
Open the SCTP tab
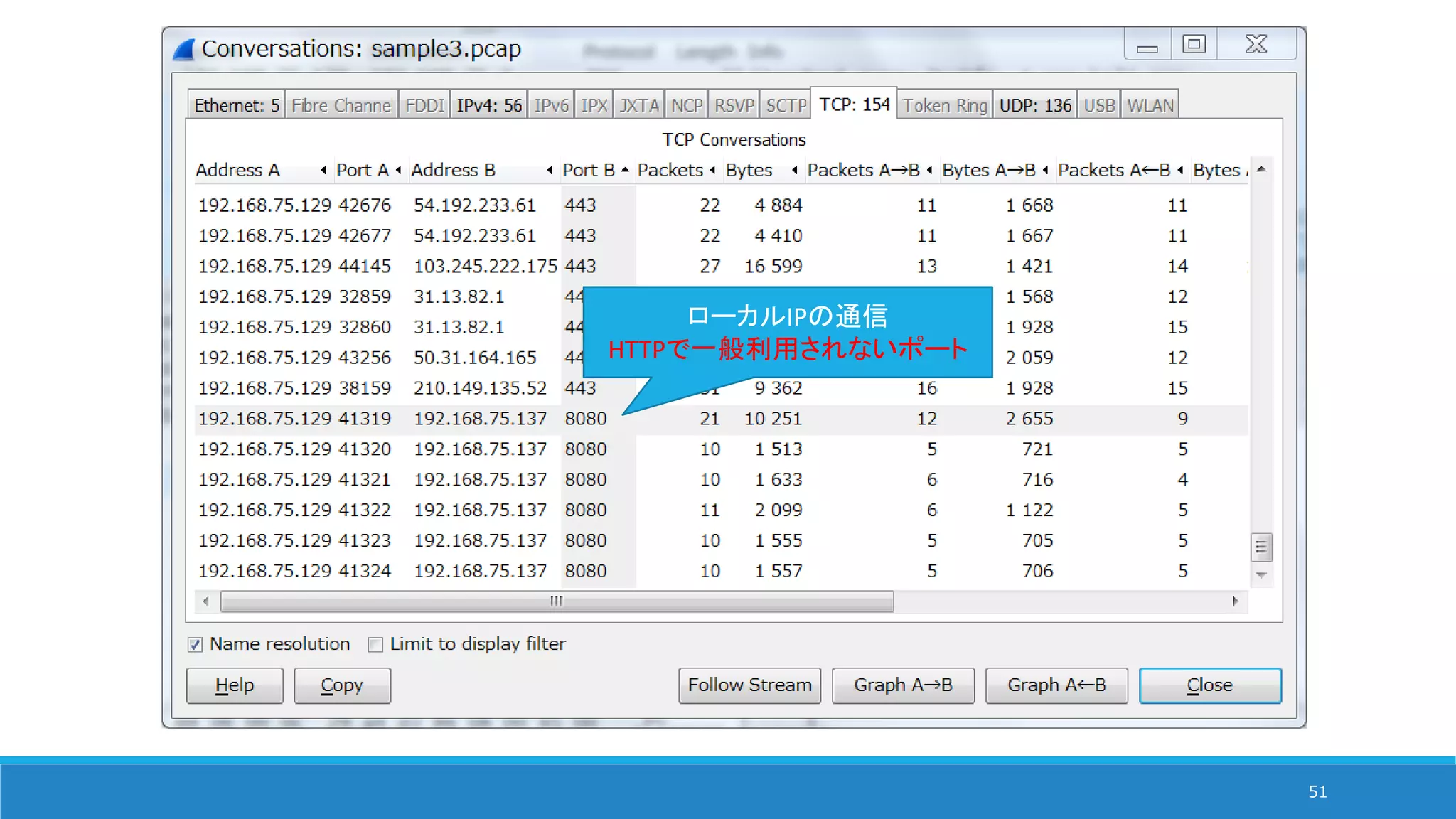[x=786, y=105]
